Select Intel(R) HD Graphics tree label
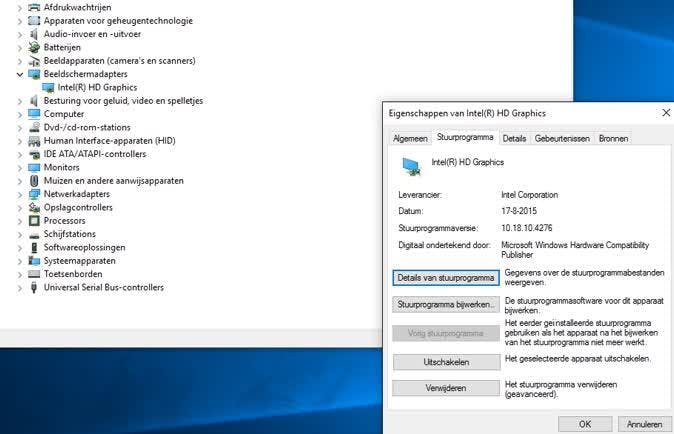 [98, 87]
